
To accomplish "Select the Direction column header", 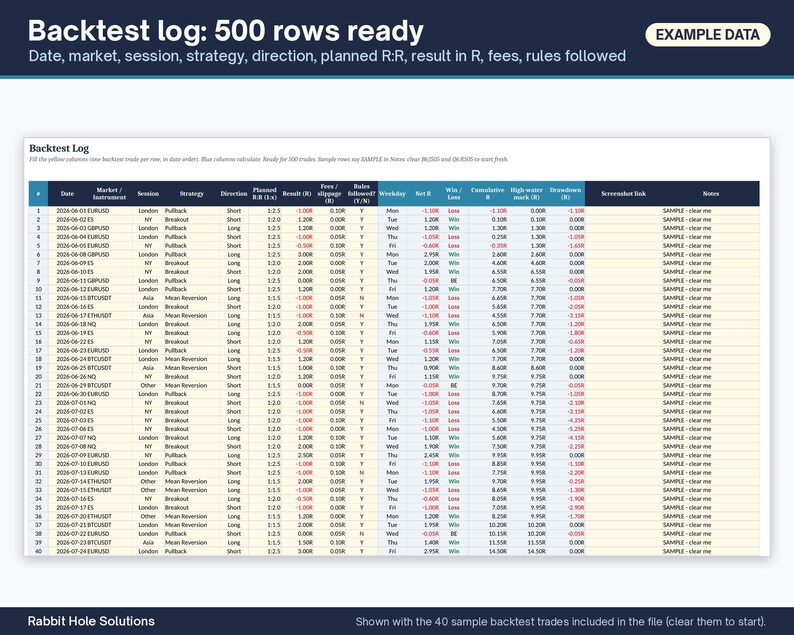I will (234, 193).
